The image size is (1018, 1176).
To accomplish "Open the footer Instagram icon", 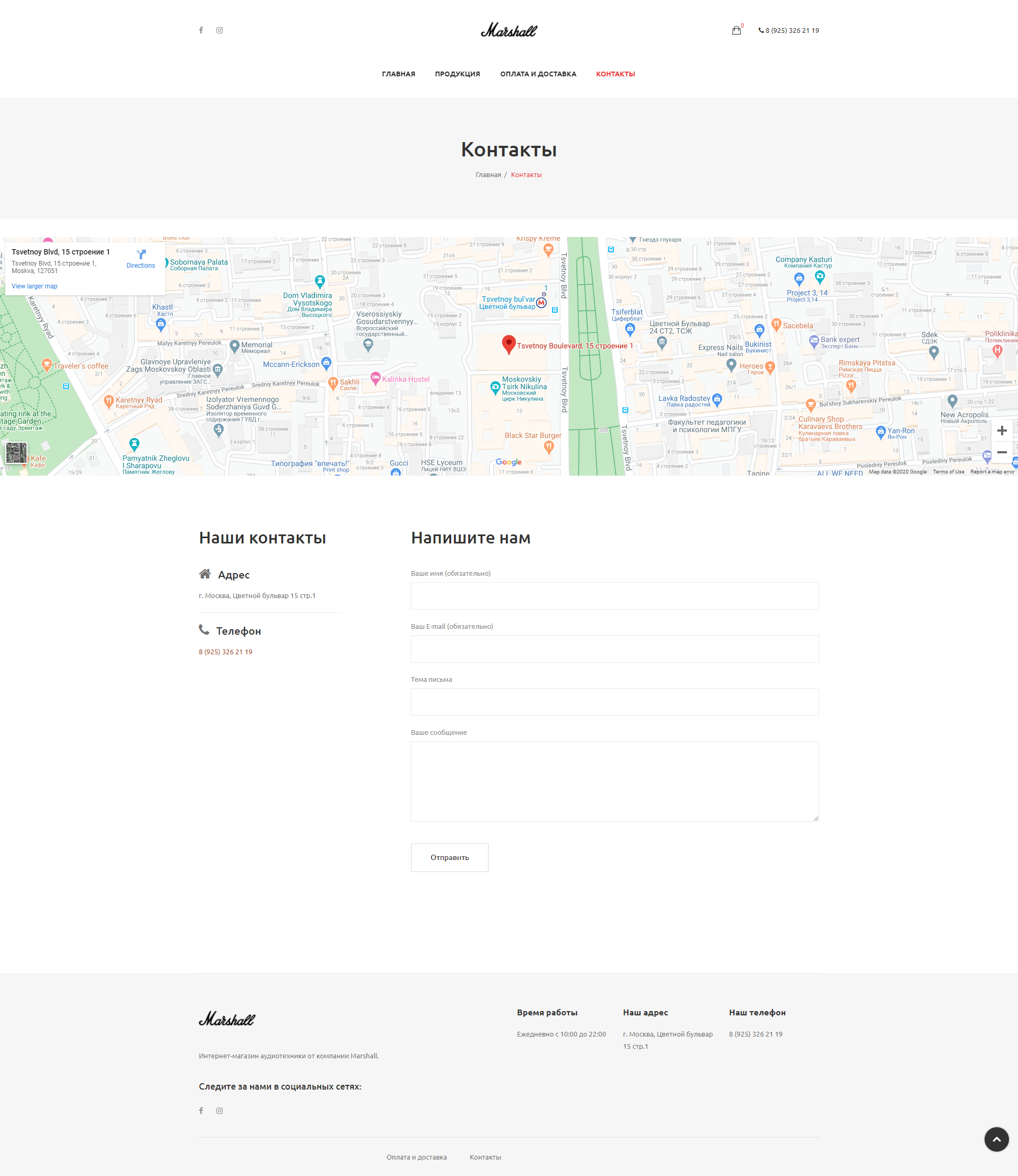I will pos(220,1111).
